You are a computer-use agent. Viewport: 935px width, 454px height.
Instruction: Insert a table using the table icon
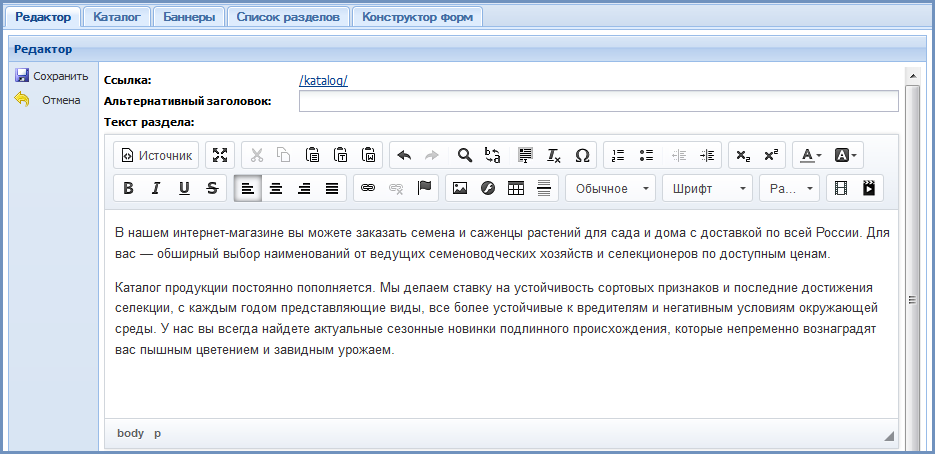(516, 187)
